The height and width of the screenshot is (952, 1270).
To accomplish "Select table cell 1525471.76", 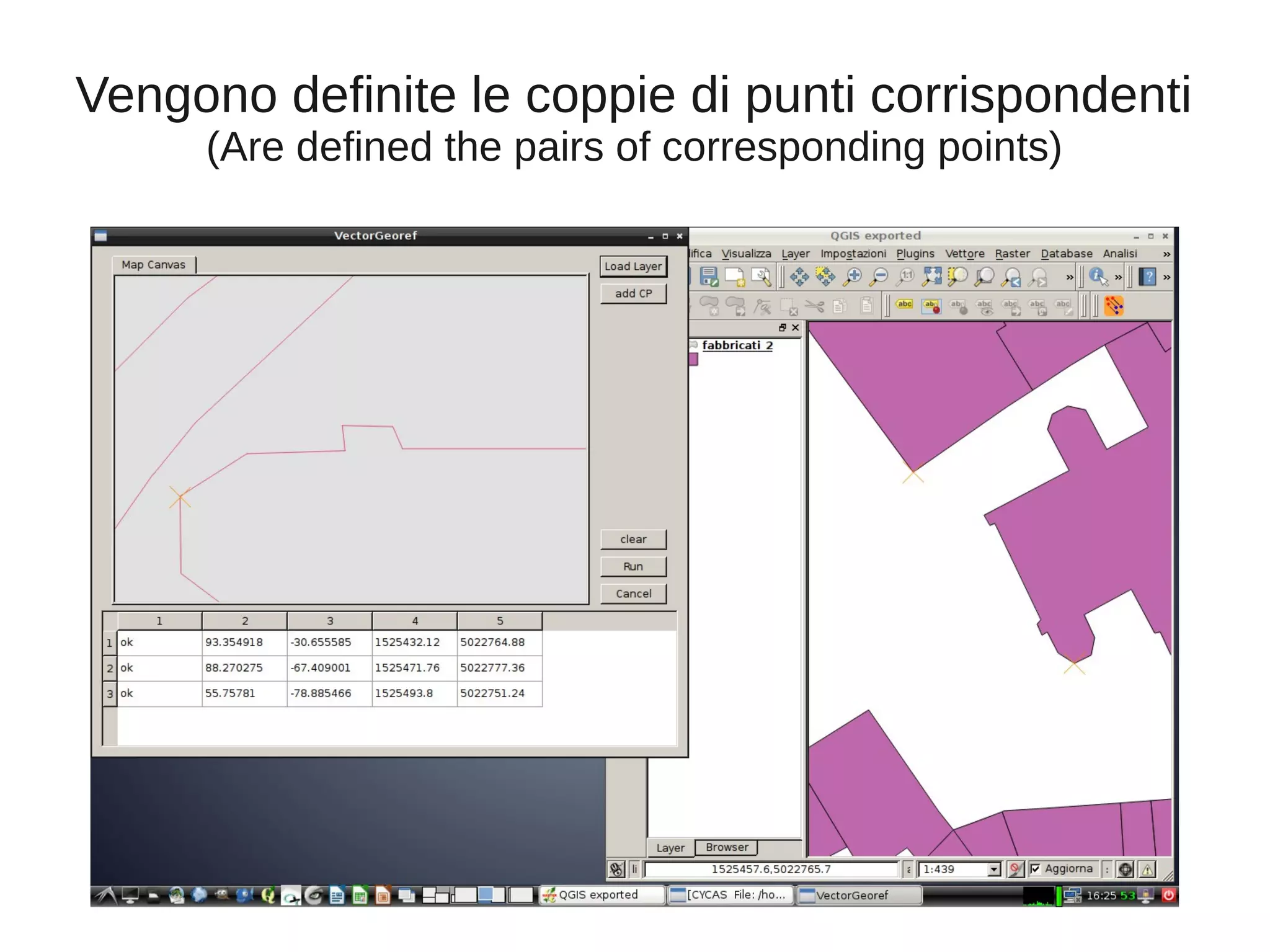I will [414, 668].
